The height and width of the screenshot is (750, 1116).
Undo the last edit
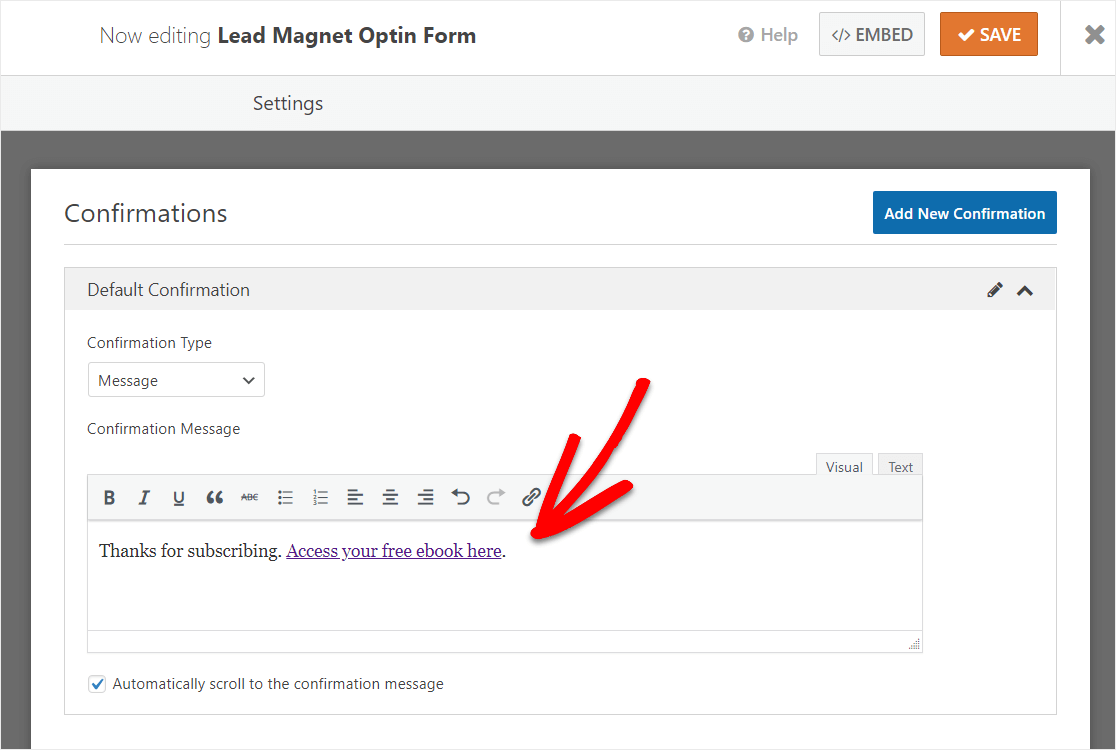click(x=460, y=497)
